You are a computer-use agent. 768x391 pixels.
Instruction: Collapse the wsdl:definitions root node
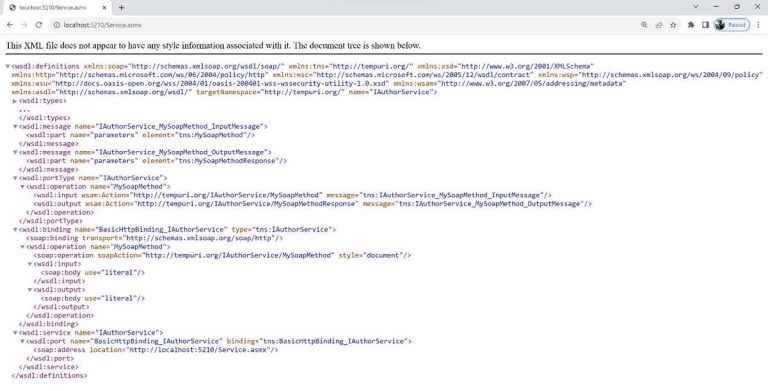pos(8,66)
